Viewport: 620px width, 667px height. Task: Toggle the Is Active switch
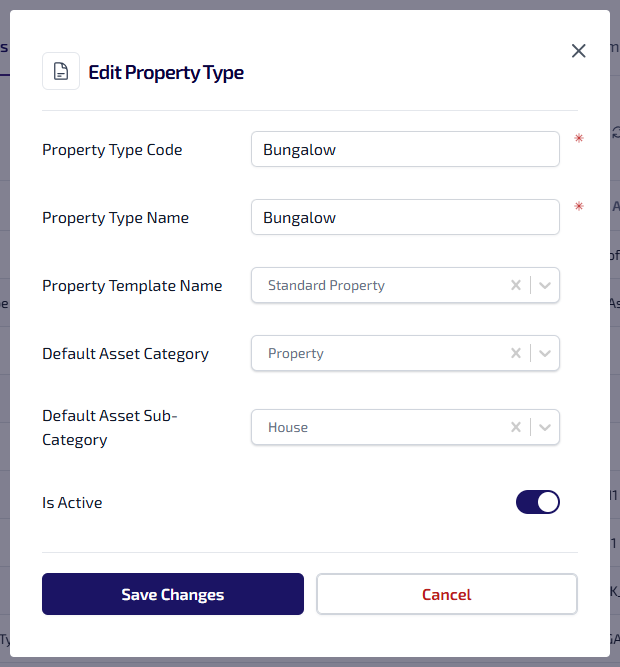pos(538,502)
